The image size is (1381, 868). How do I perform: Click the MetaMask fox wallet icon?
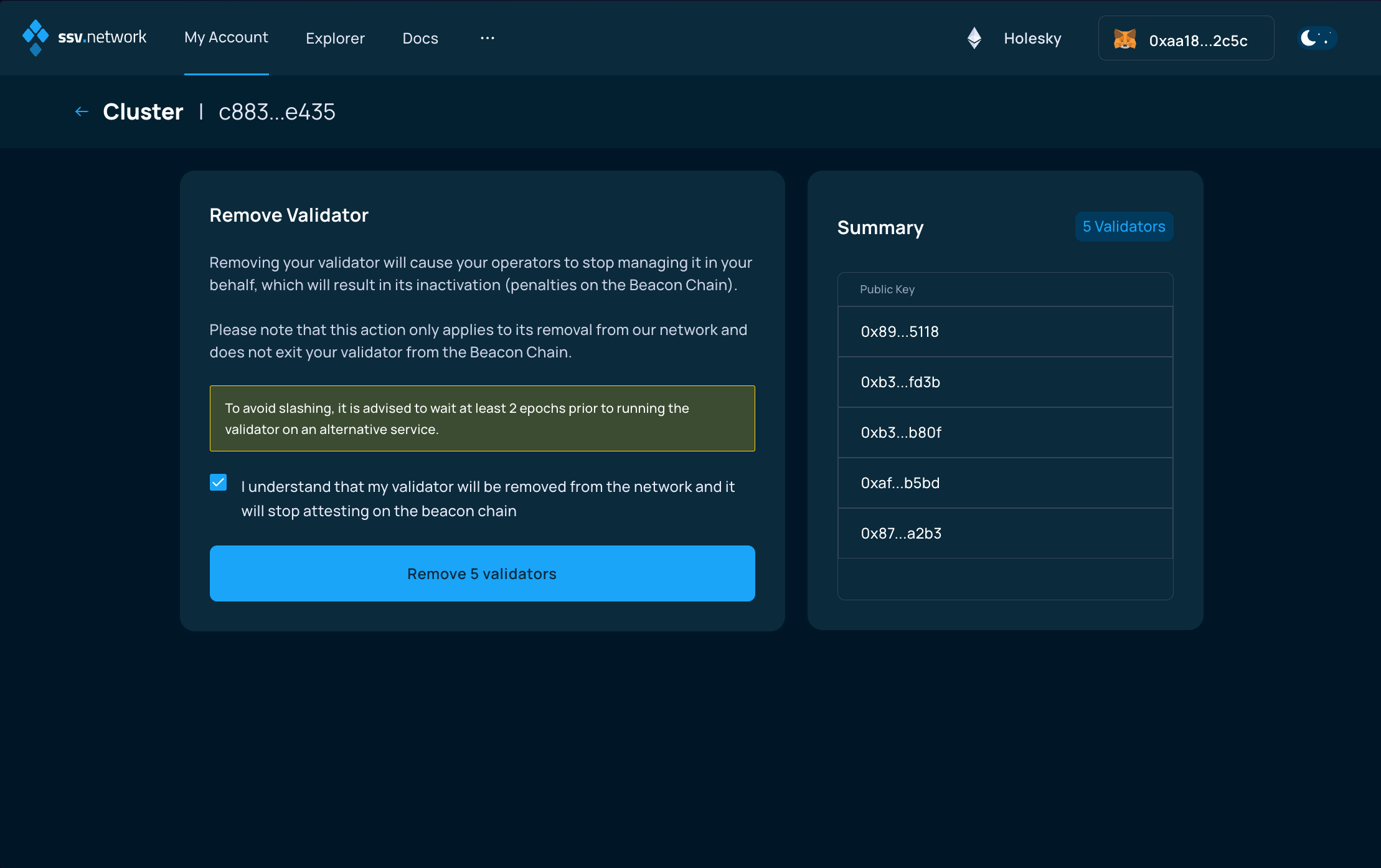coord(1125,39)
